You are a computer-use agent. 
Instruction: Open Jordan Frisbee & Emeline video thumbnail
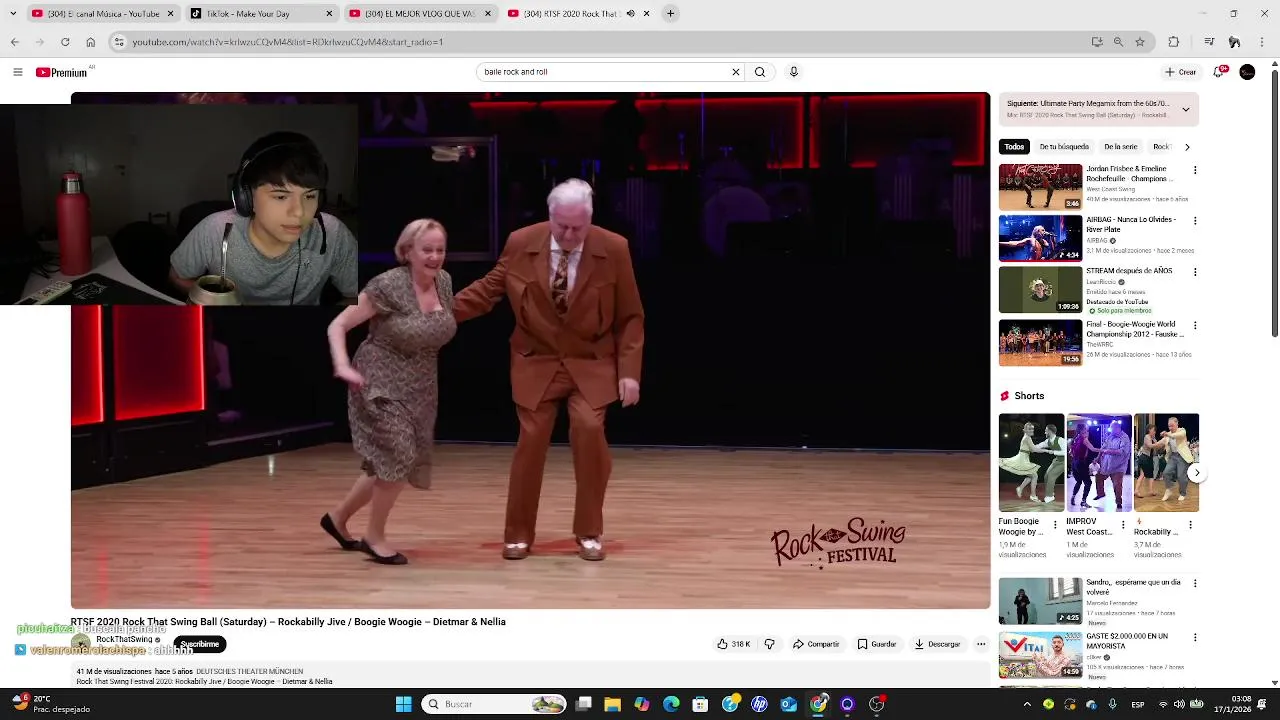click(x=1040, y=187)
